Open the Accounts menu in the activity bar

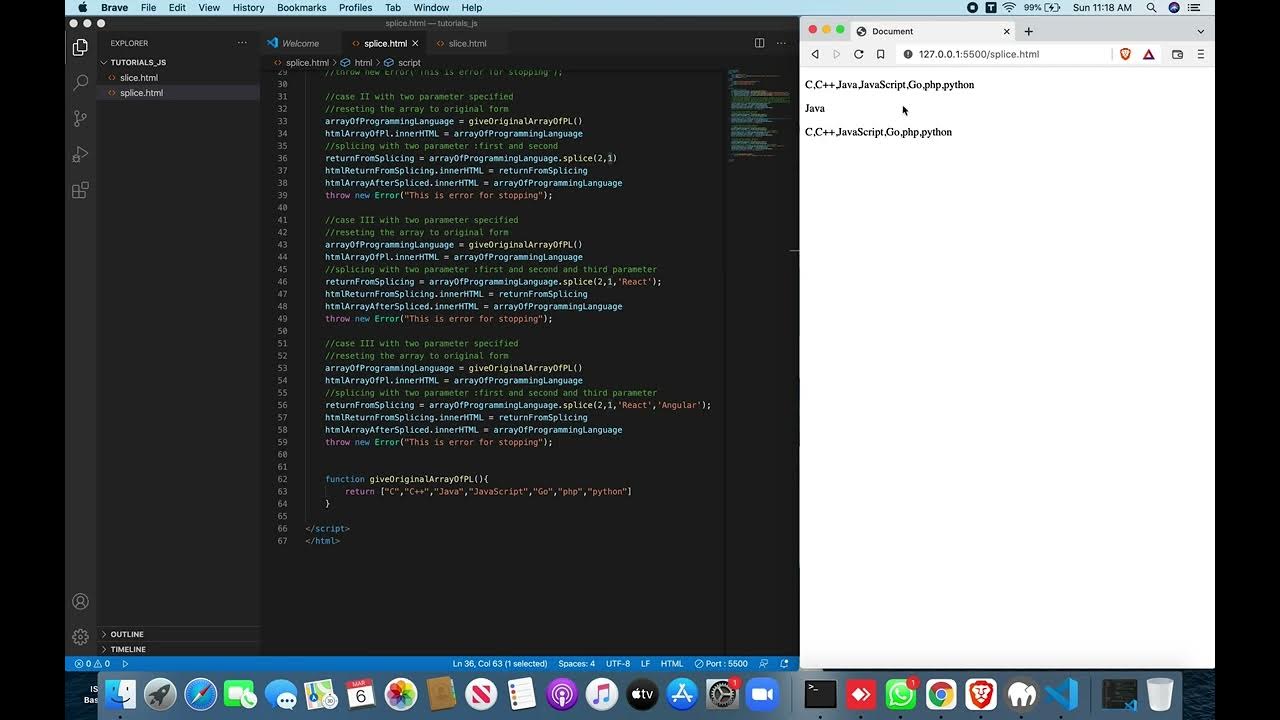click(x=81, y=601)
